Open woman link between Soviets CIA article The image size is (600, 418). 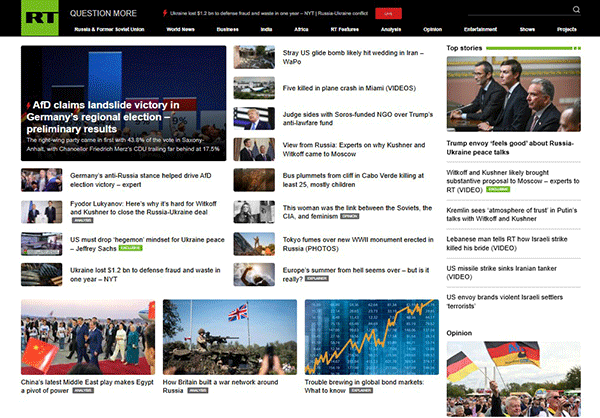(357, 212)
